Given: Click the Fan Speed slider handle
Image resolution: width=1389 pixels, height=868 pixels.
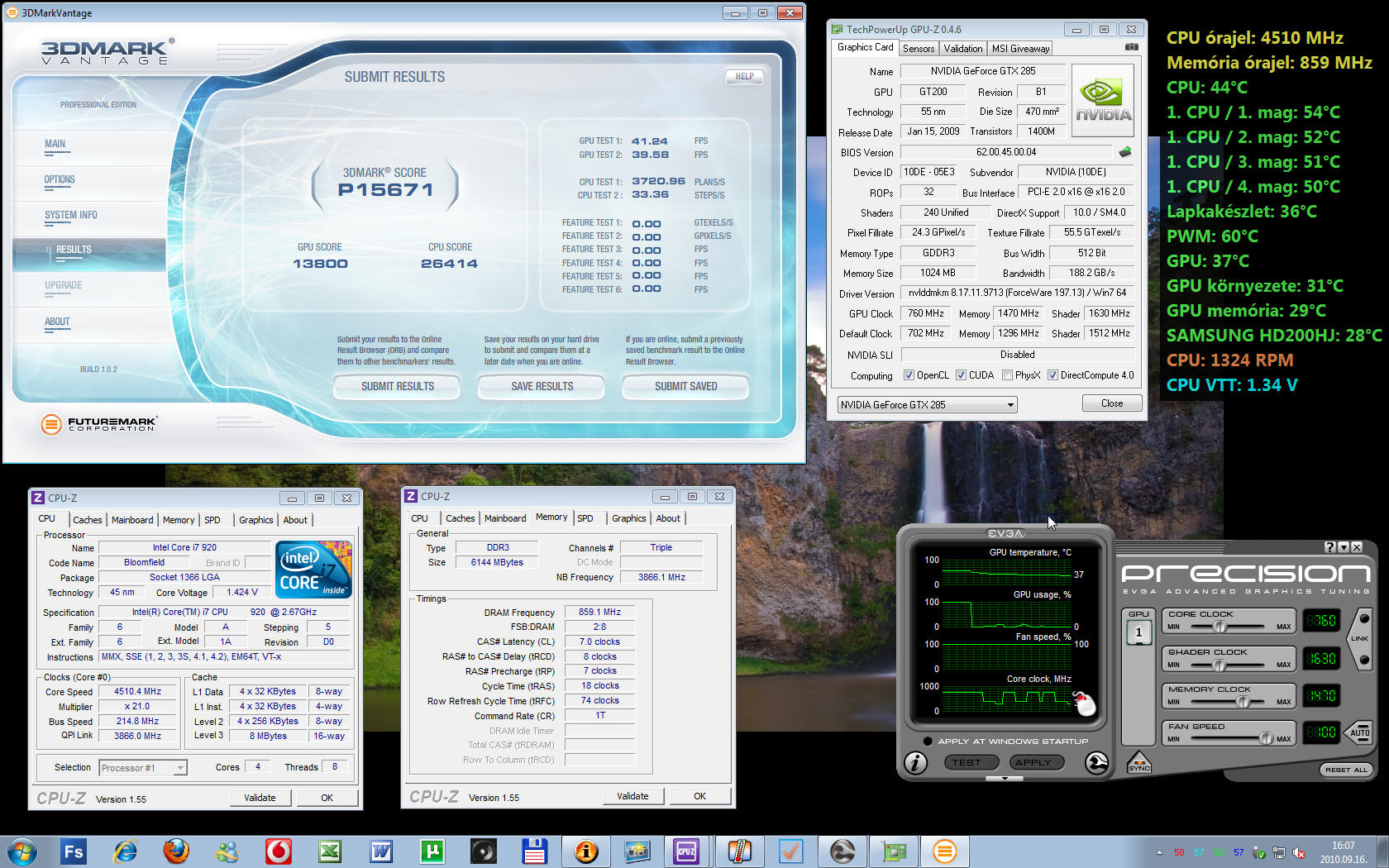Looking at the screenshot, I should click(1266, 738).
